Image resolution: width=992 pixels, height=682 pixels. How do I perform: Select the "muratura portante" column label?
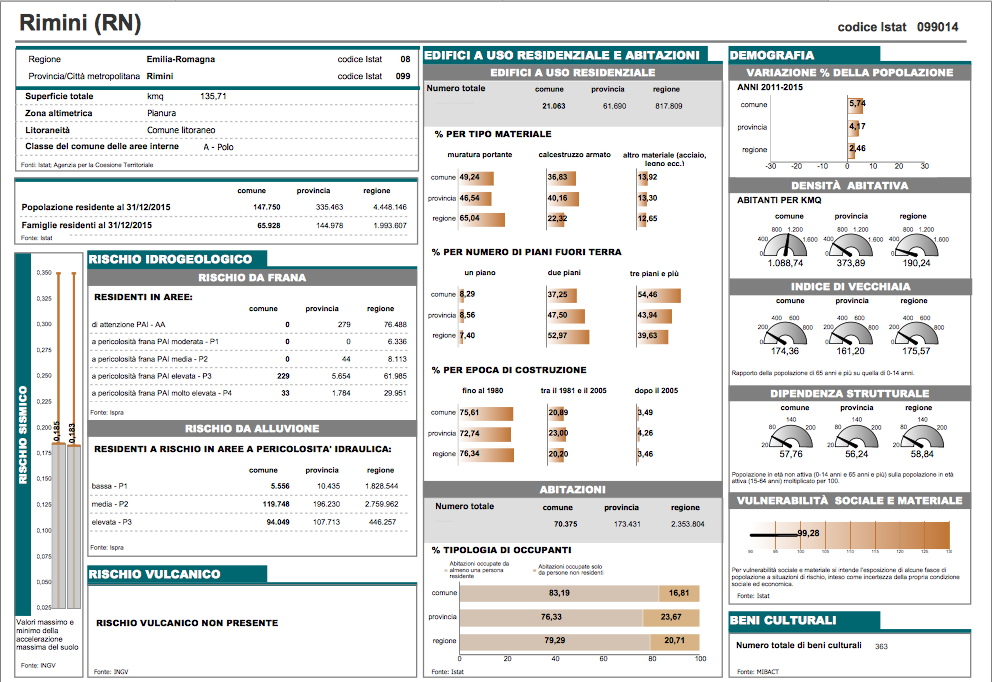click(x=480, y=155)
